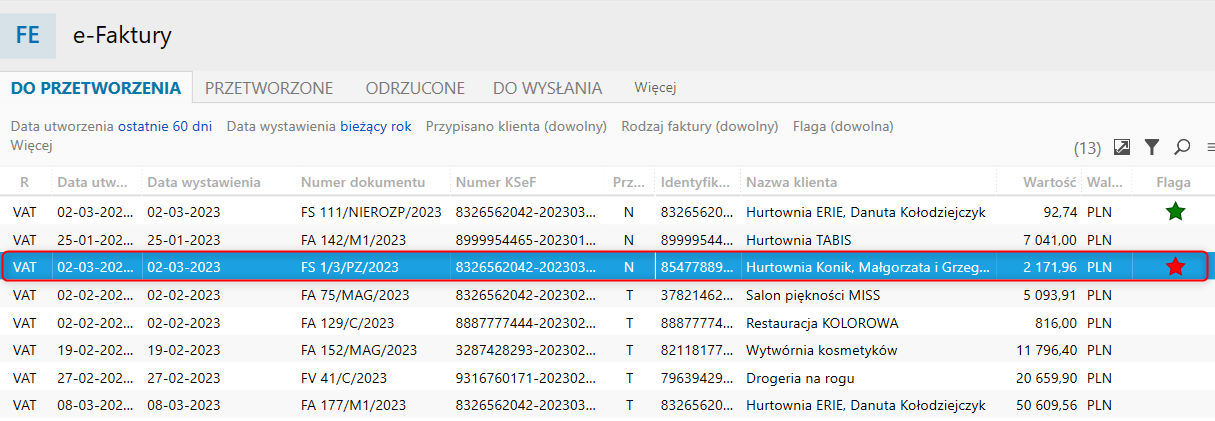Open the filter funnel icon

(1152, 147)
